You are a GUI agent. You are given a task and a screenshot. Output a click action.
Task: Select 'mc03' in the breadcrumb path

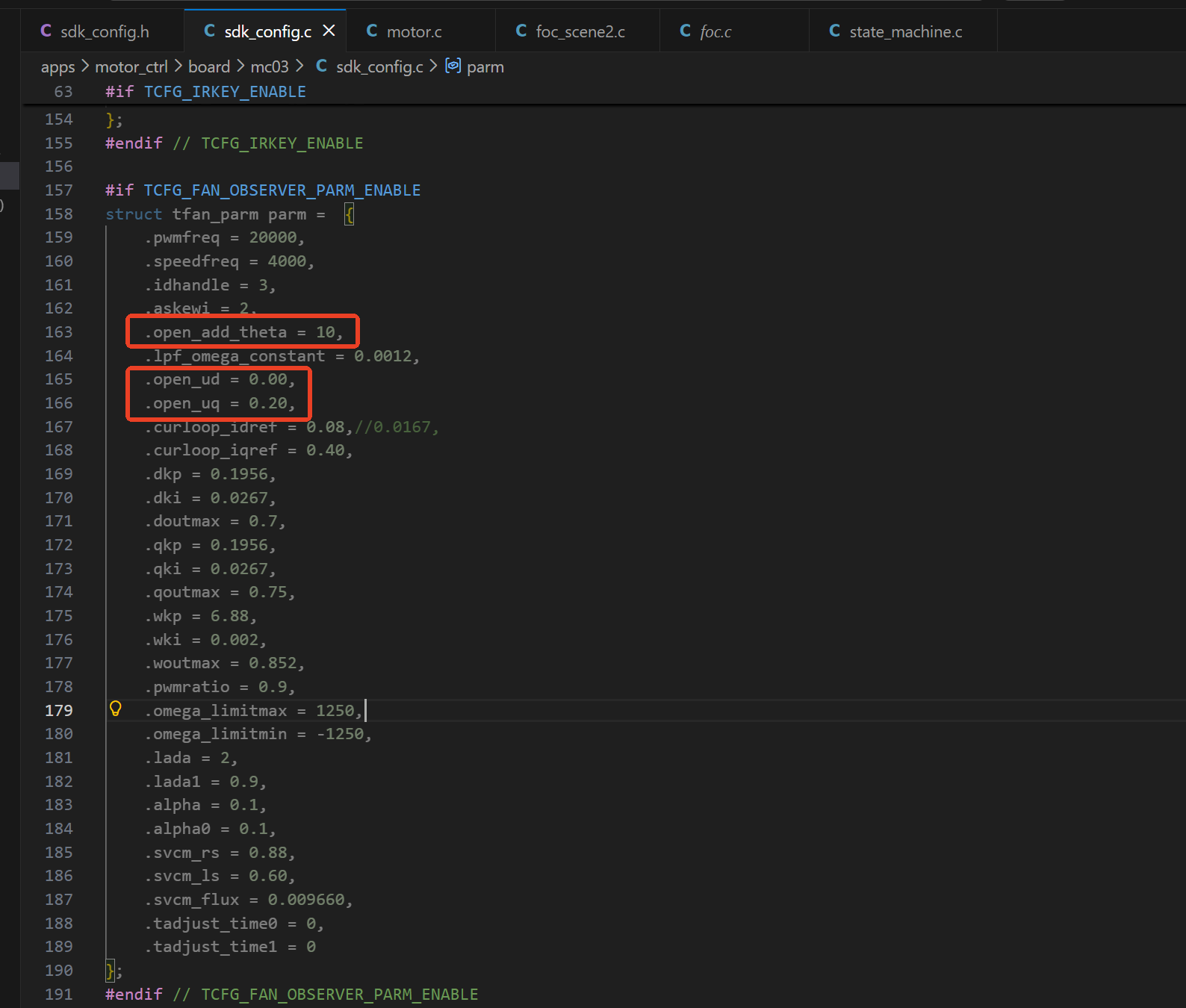270,67
